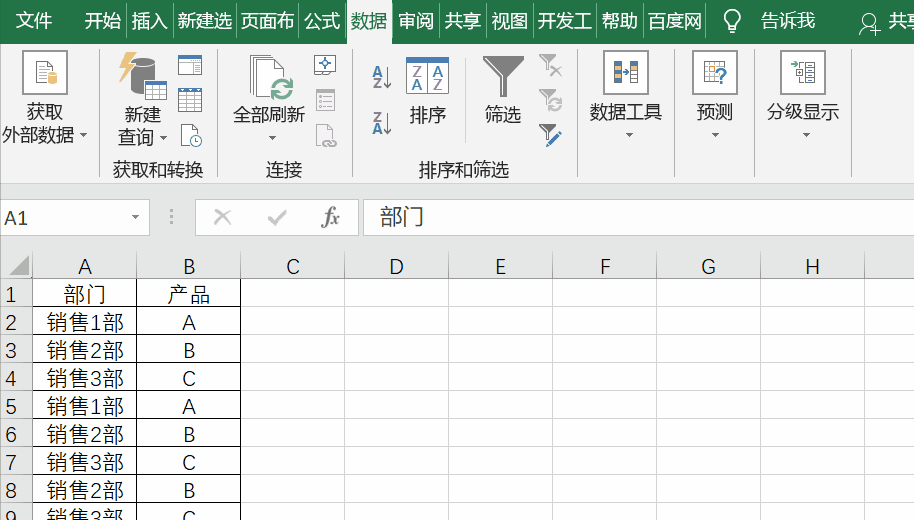The image size is (914, 520).
Task: Expand the 全部刷新 dropdown arrow
Action: [x=272, y=138]
